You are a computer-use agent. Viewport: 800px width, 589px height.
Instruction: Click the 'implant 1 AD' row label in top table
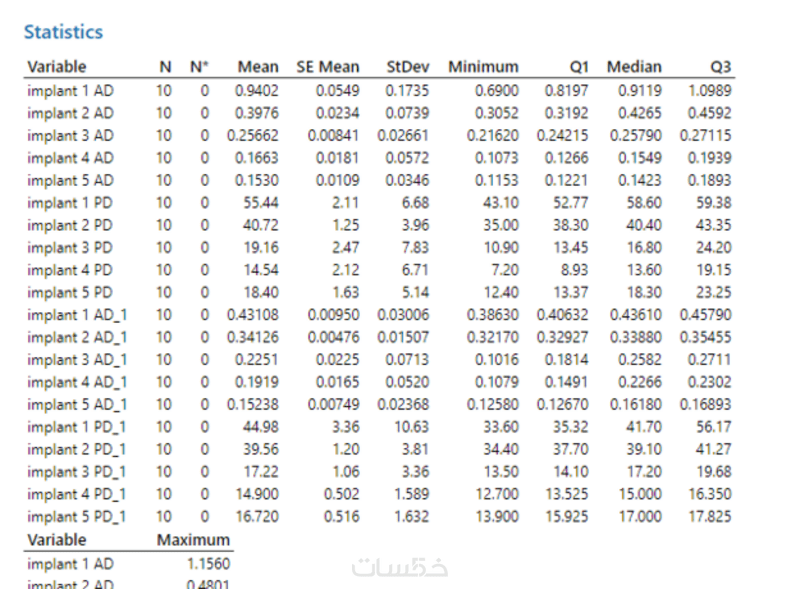(x=70, y=91)
